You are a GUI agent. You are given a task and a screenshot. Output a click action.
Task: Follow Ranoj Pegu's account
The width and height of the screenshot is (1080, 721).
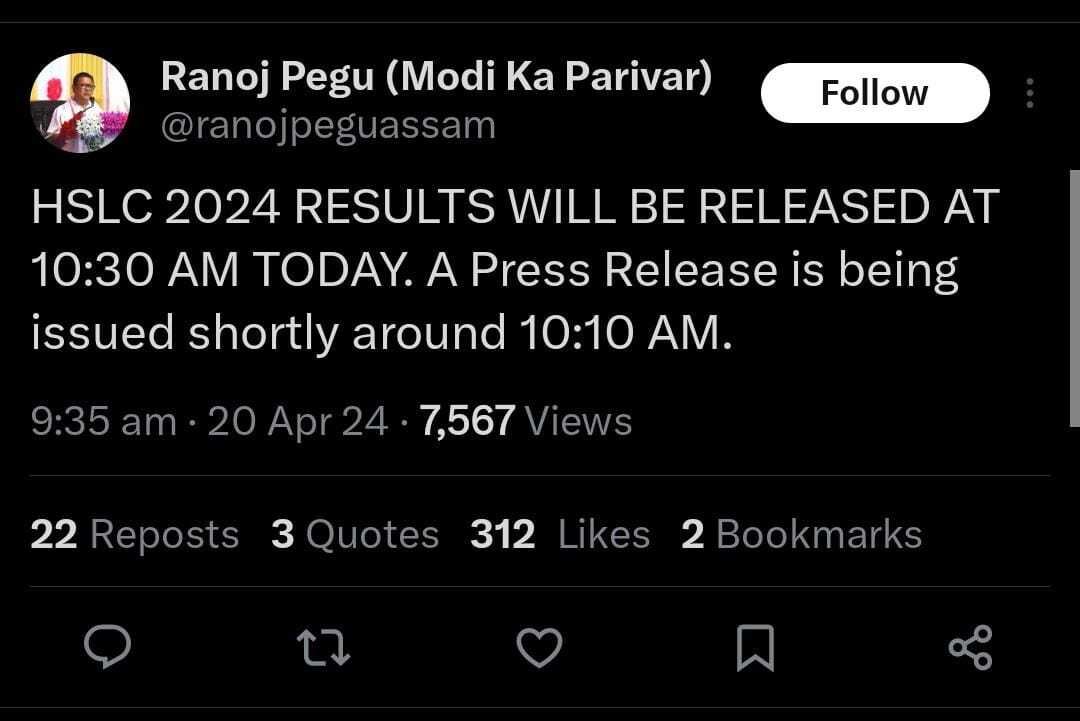pos(875,93)
